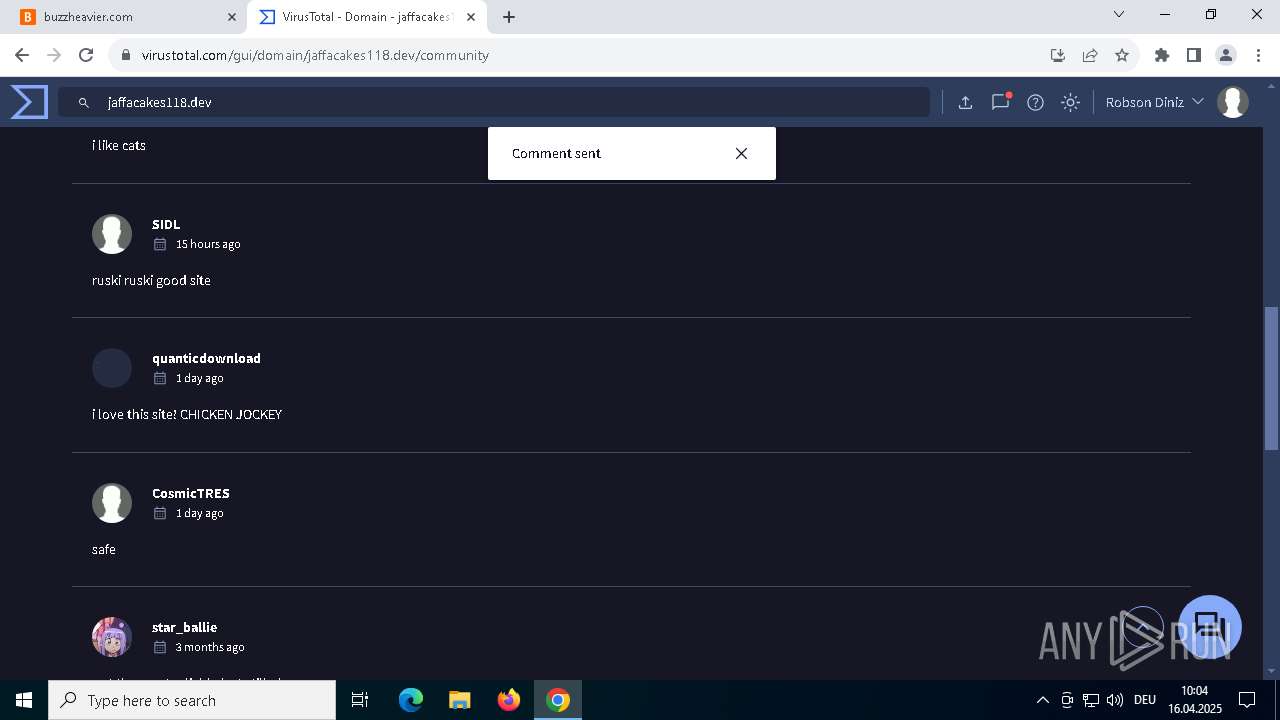This screenshot has height=720, width=1280.
Task: Click the page vertical scrollbar thumb
Action: click(1272, 377)
